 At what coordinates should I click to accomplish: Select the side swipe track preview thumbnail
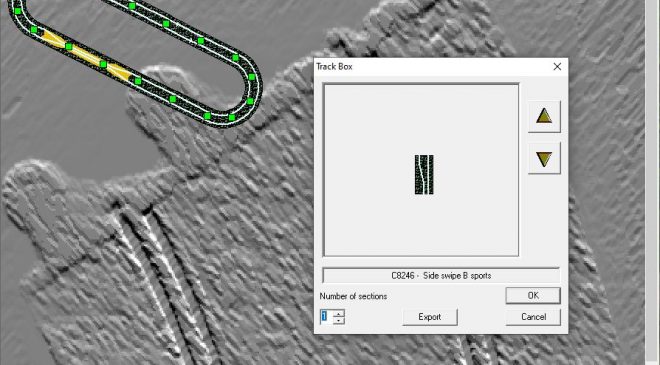coord(424,174)
